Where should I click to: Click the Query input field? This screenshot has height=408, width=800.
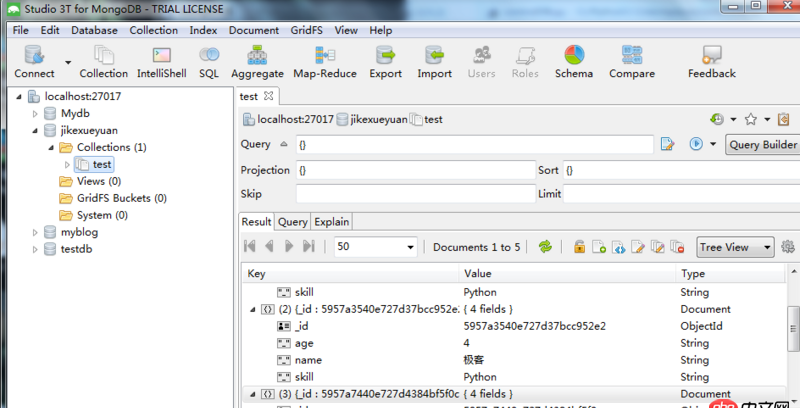(x=474, y=144)
